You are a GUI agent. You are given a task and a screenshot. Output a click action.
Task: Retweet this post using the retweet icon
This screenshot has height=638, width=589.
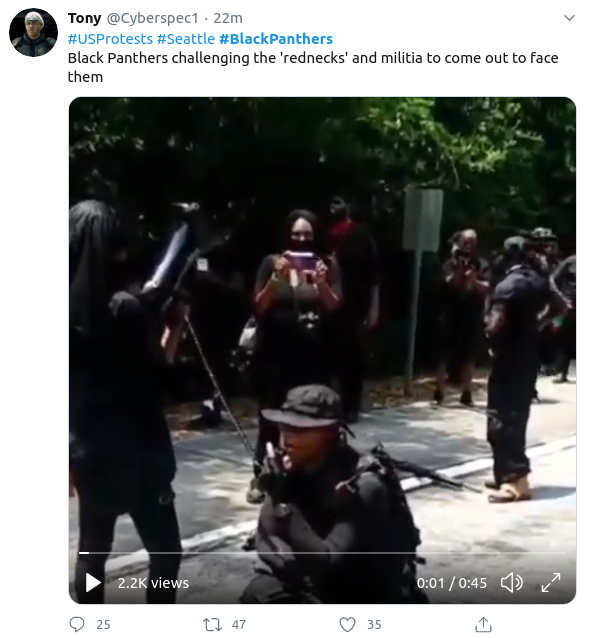pos(212,624)
